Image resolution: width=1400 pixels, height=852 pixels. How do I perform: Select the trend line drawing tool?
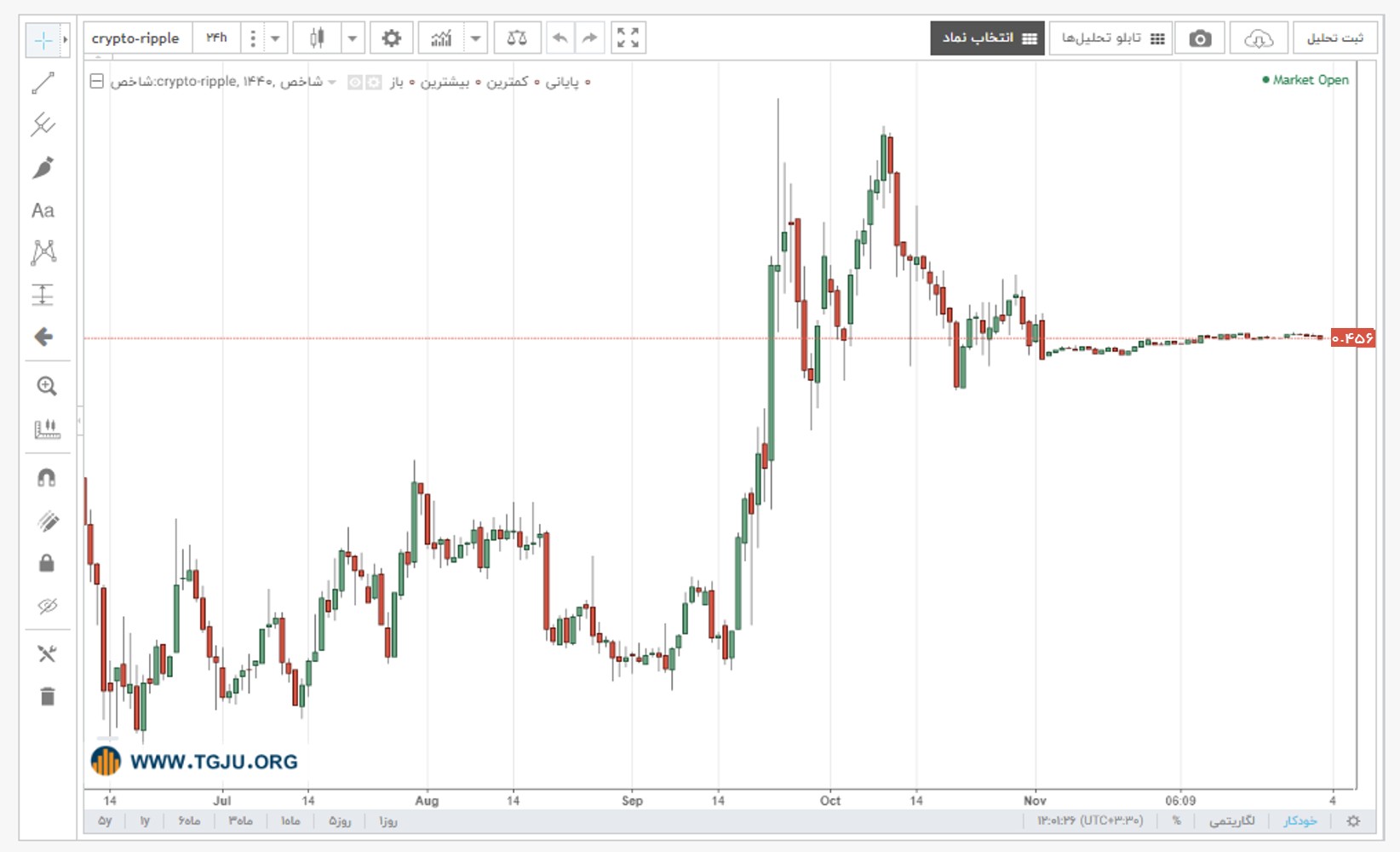click(43, 83)
